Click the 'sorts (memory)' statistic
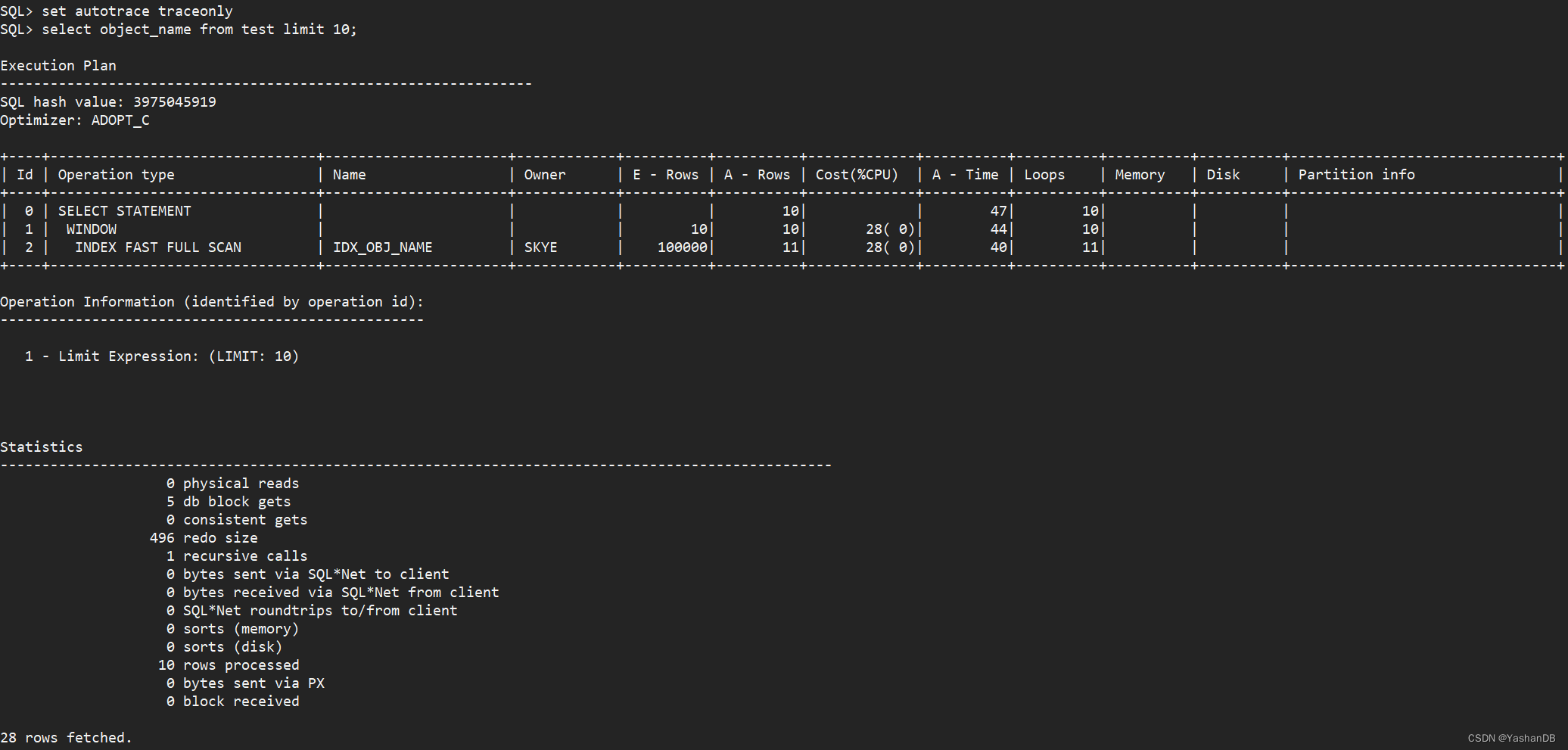This screenshot has width=1568, height=750. [232, 629]
